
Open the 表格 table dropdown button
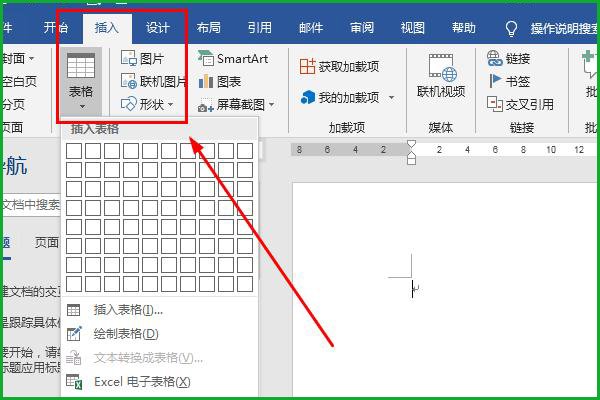point(81,82)
